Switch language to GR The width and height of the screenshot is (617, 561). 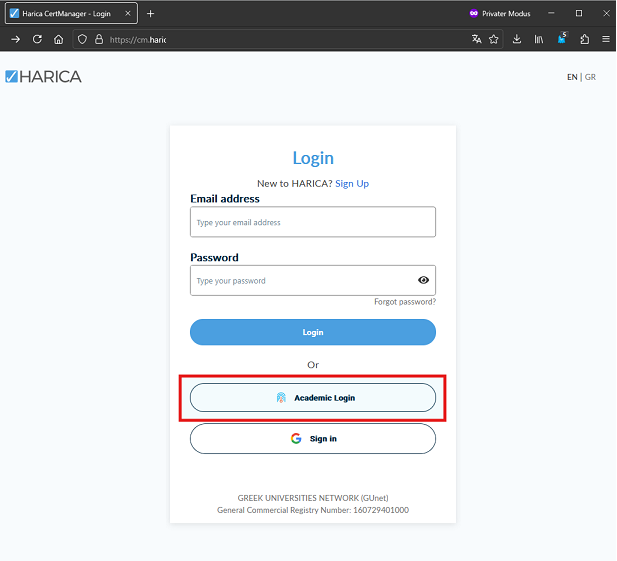pos(590,77)
